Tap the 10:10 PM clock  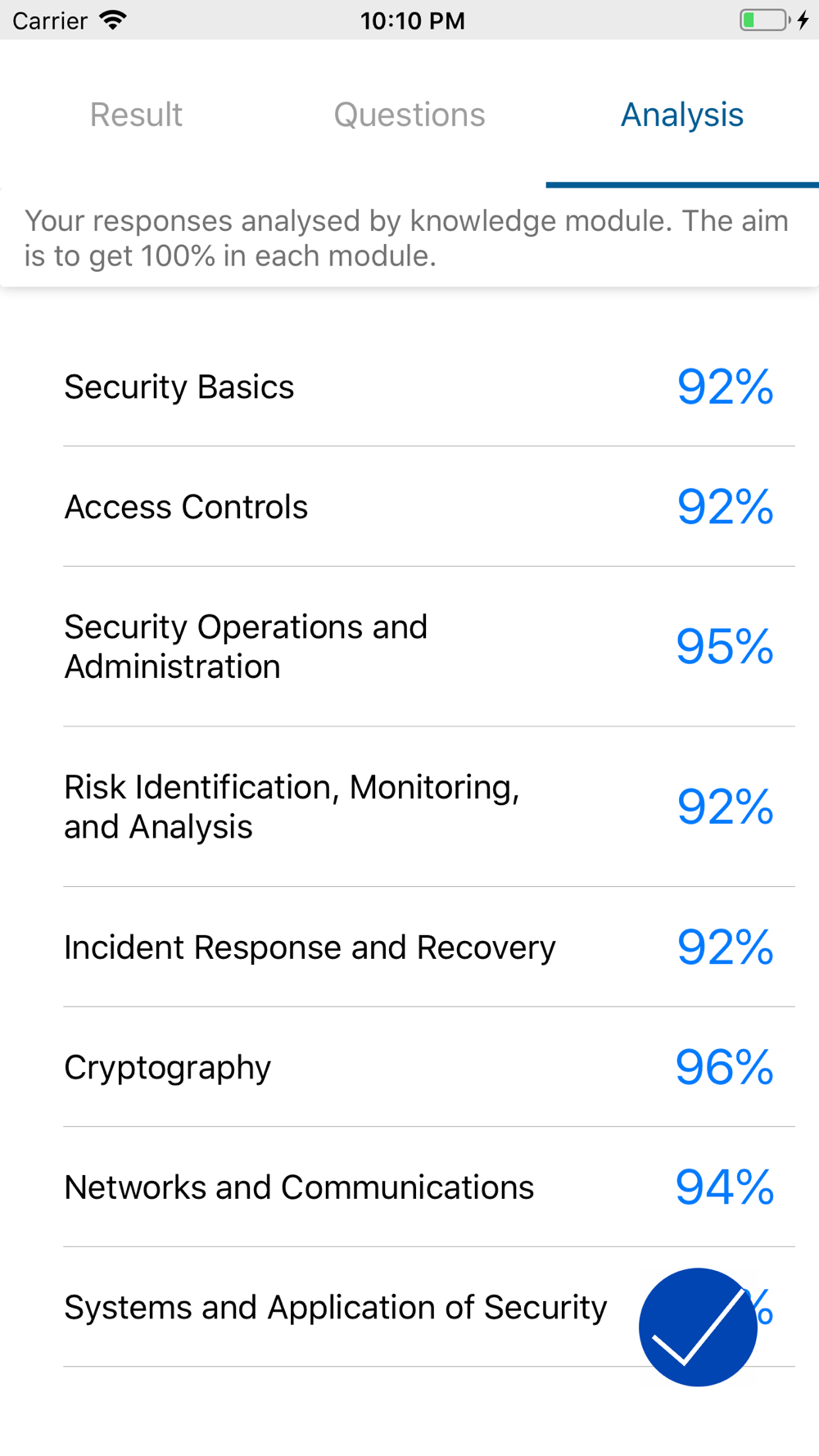coord(413,20)
